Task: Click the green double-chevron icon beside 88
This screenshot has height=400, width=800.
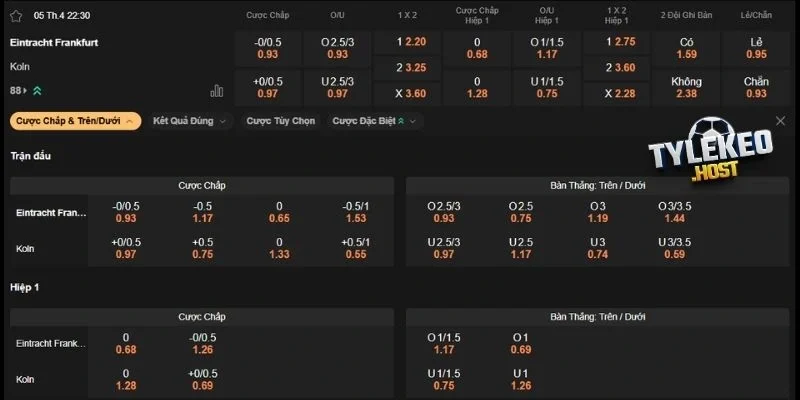Action: pyautogui.click(x=37, y=91)
